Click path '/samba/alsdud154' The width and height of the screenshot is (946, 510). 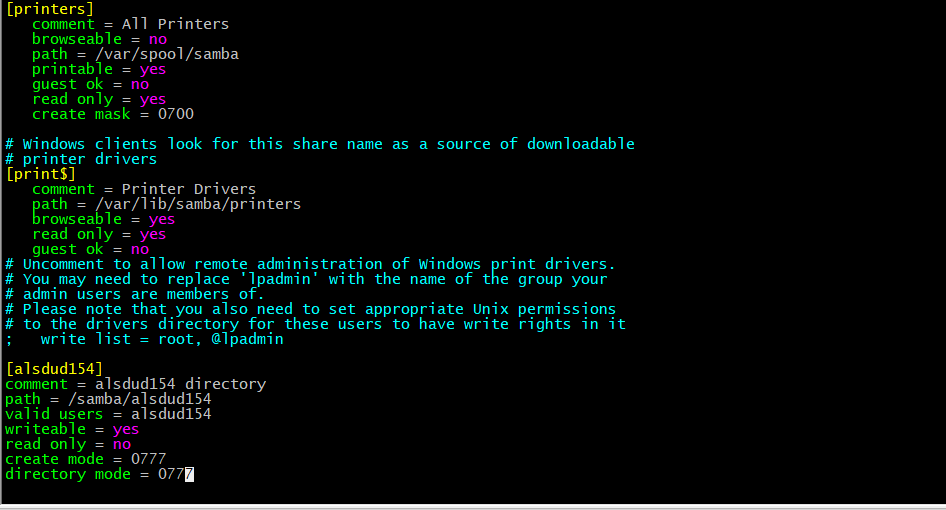(139, 399)
